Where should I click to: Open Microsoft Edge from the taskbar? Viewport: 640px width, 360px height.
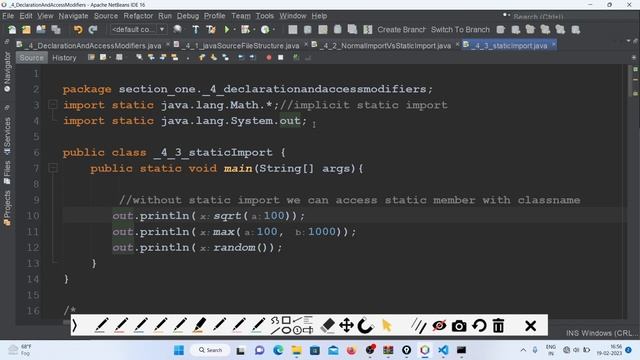(x=278, y=350)
